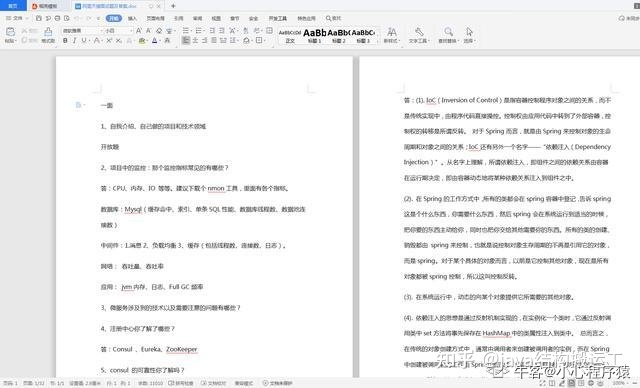Click the numbered list icon

click(x=199, y=31)
